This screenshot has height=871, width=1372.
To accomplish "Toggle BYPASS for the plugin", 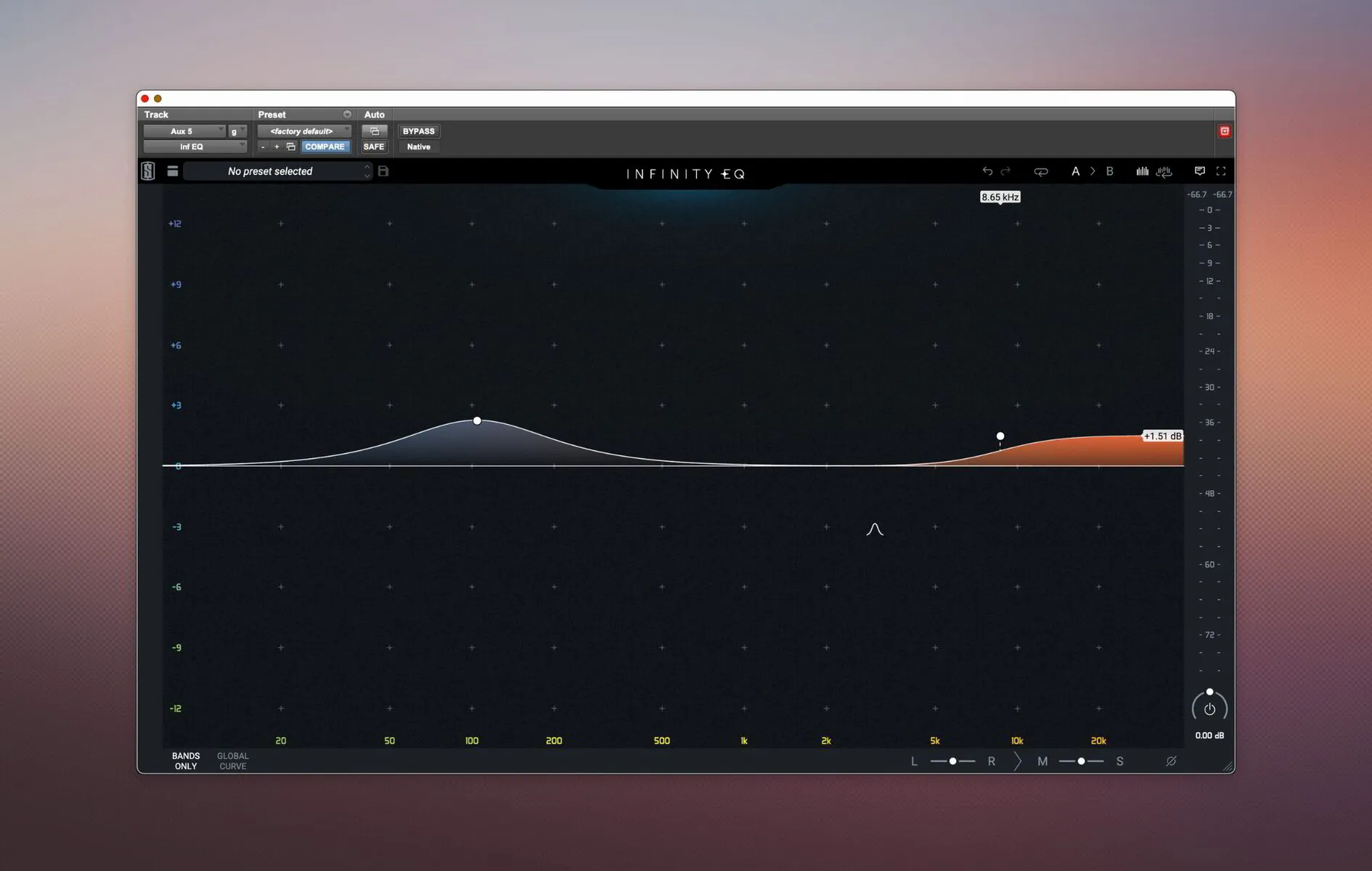I will 418,131.
